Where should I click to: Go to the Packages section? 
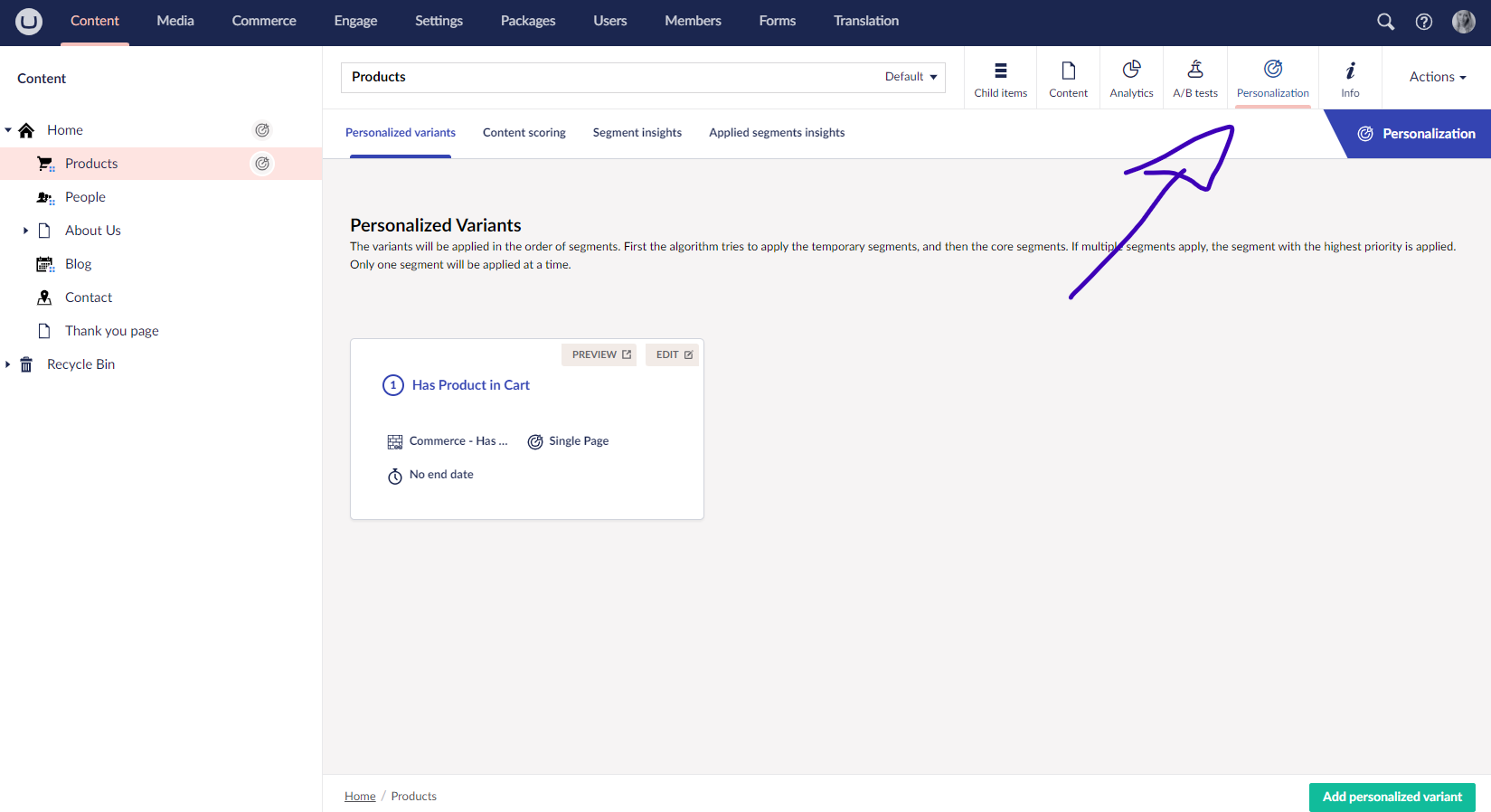528,21
